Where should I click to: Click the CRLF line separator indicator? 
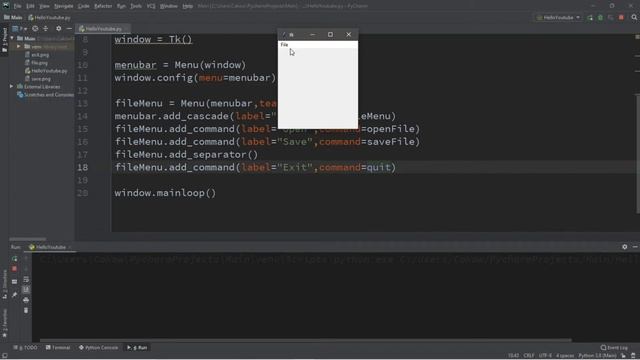(x=529, y=356)
